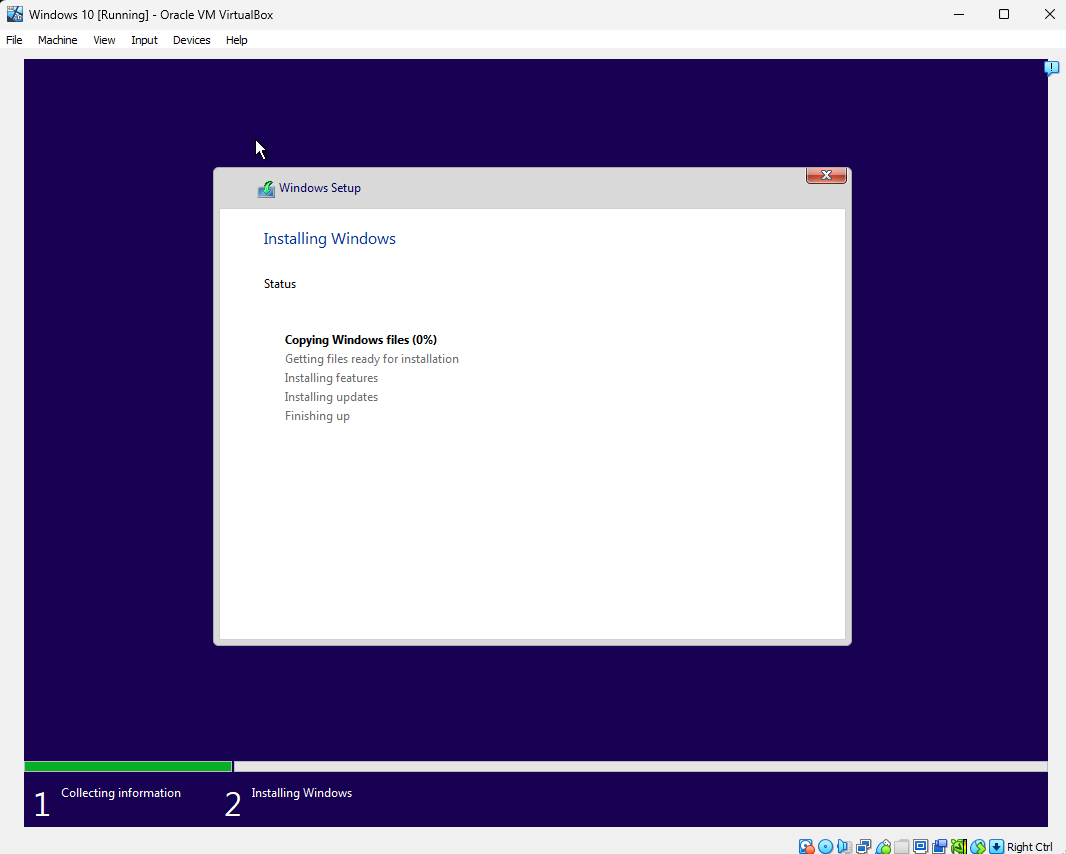Click the Windows Setup dialog title icon

click(266, 188)
